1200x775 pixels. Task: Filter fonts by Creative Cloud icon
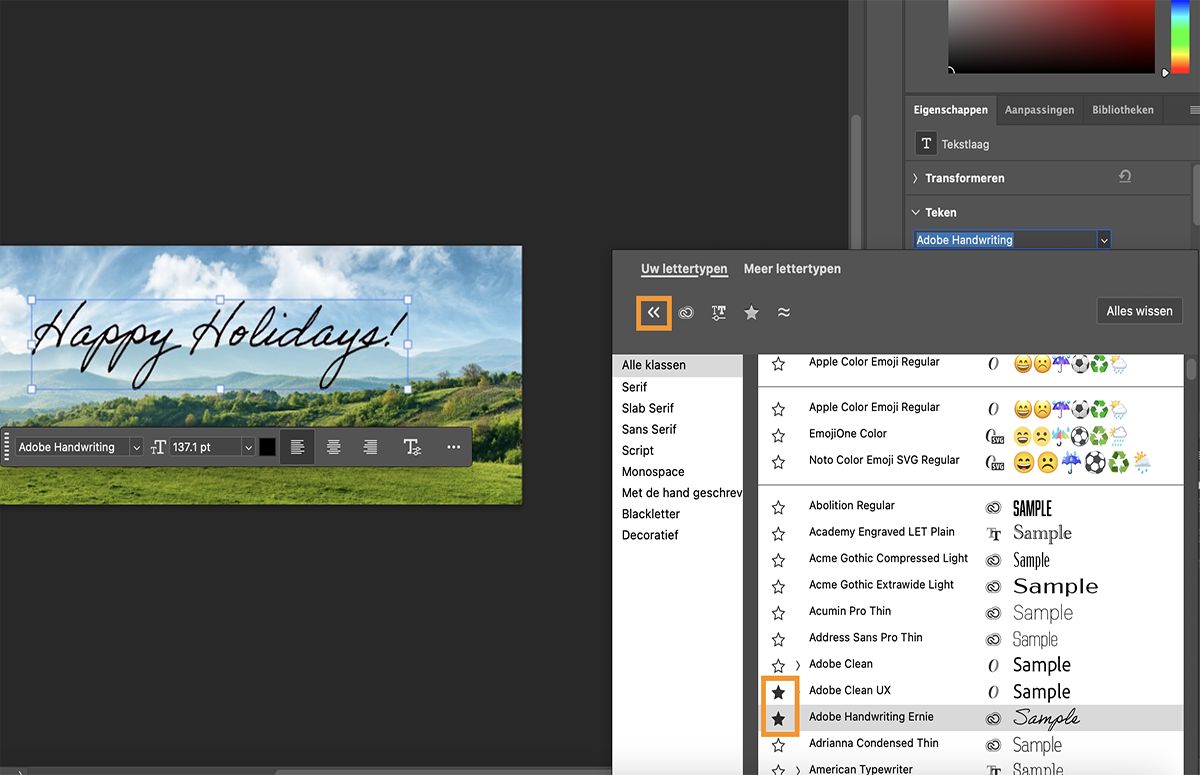[x=686, y=312]
